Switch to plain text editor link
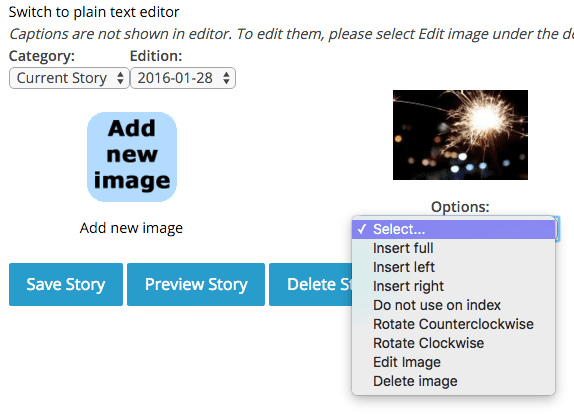Viewport: 574px width, 414px height. point(94,12)
